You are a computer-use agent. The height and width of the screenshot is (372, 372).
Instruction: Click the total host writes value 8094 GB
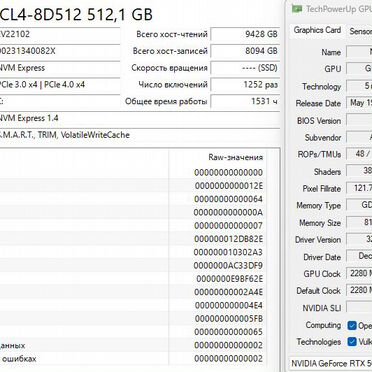pos(245,51)
